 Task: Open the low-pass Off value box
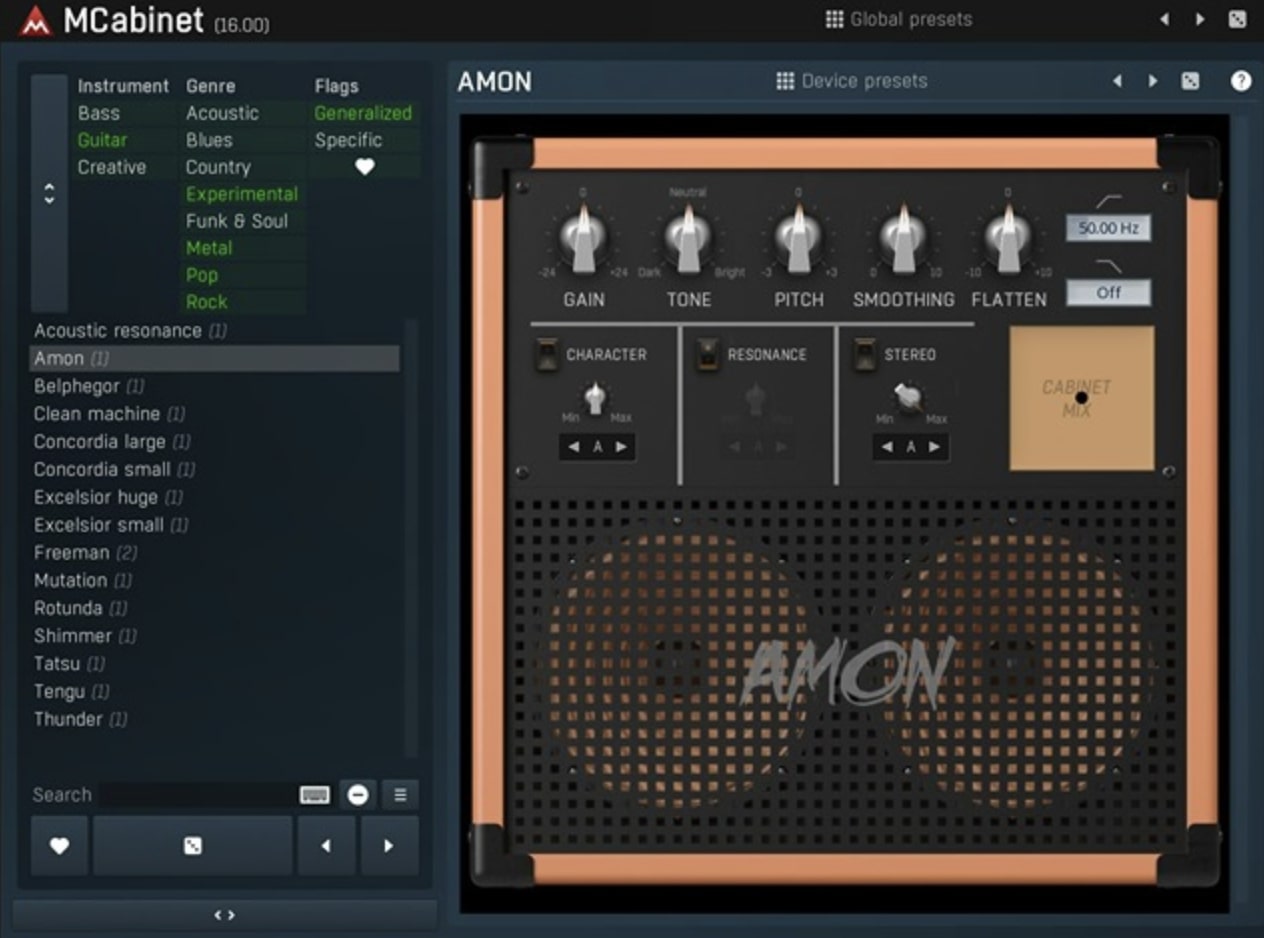(x=1108, y=293)
